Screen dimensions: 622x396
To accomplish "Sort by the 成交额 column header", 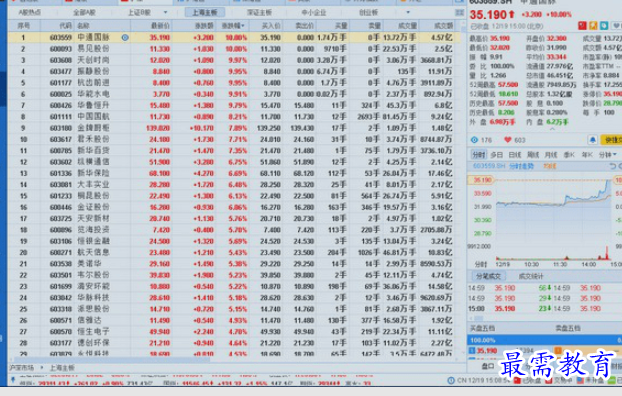I will point(443,26).
